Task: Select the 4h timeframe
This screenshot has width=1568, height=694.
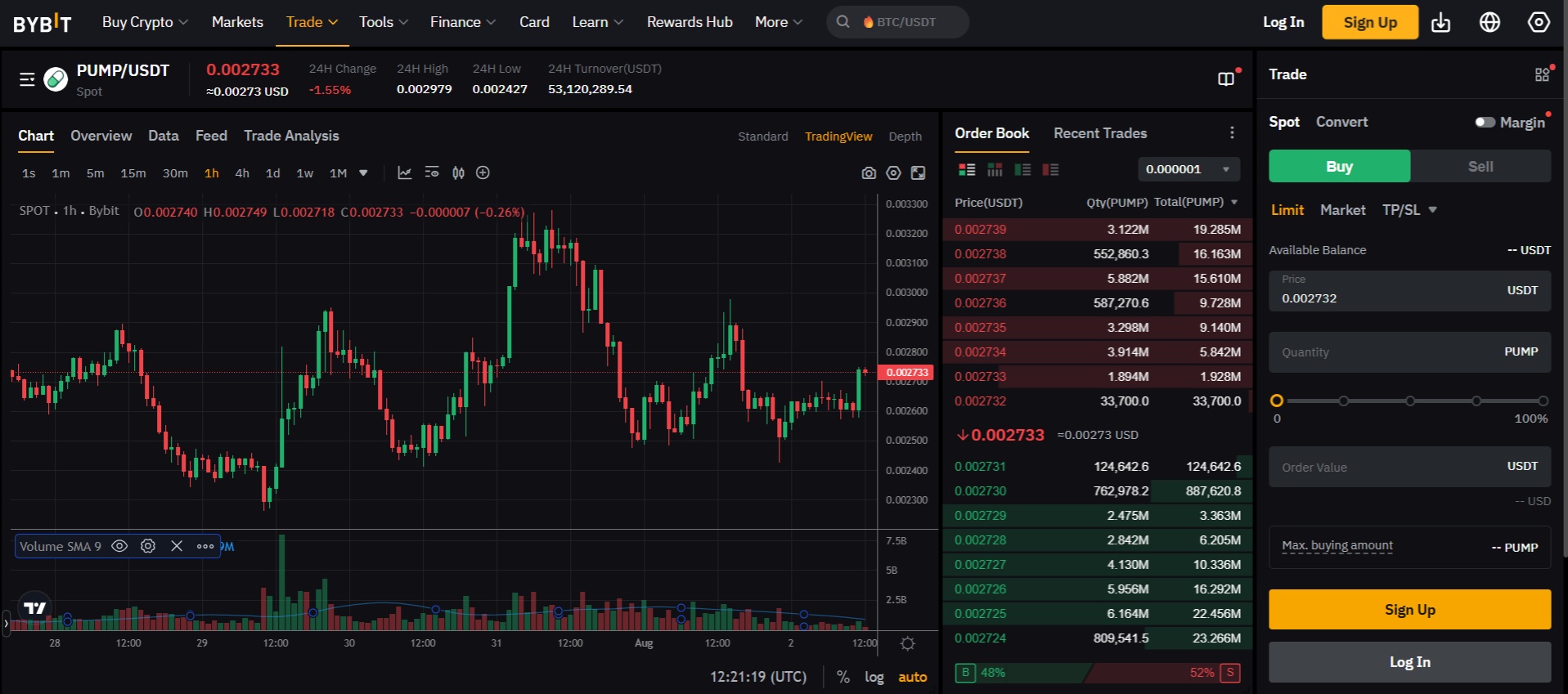Action: [242, 173]
